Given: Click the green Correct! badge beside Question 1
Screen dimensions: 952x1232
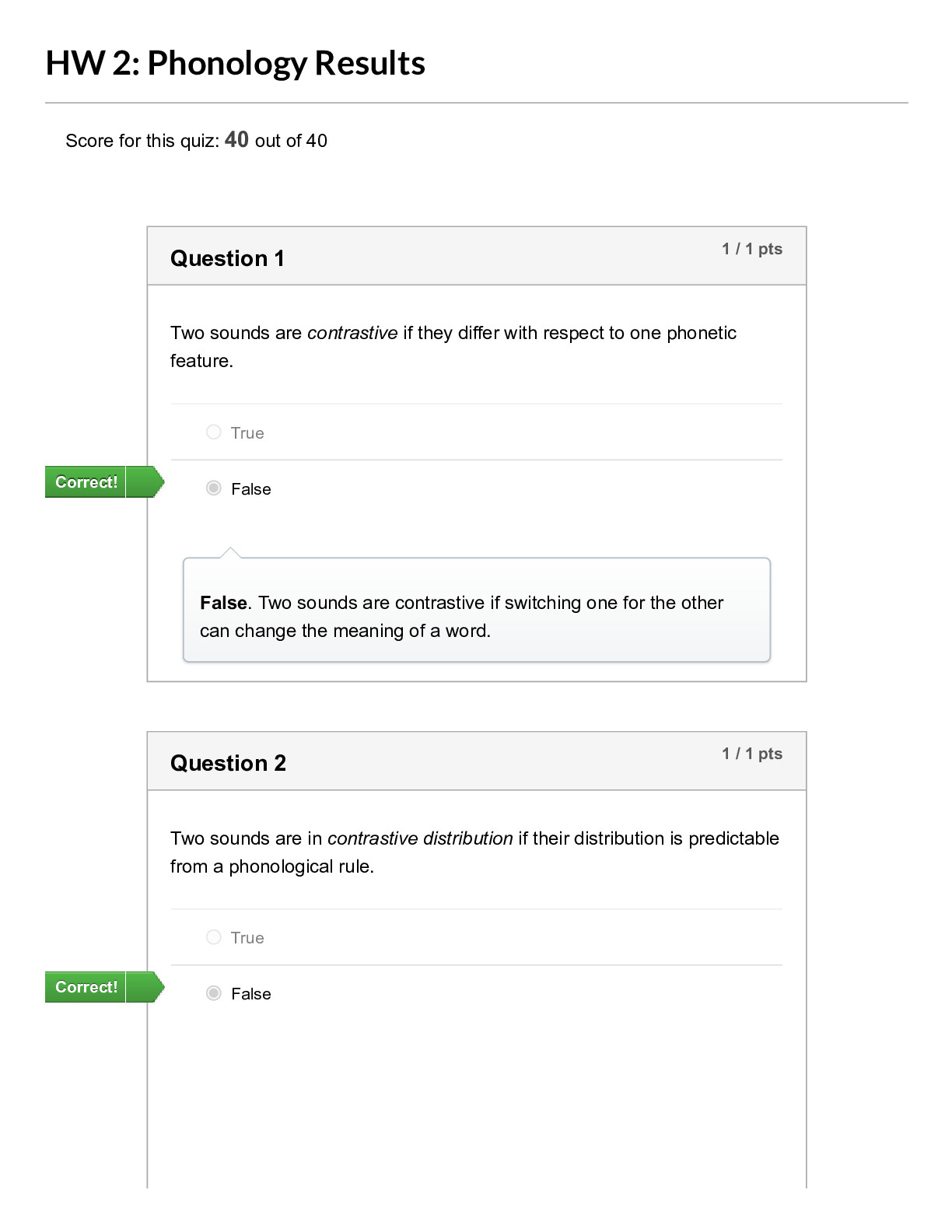Looking at the screenshot, I should 86,482.
